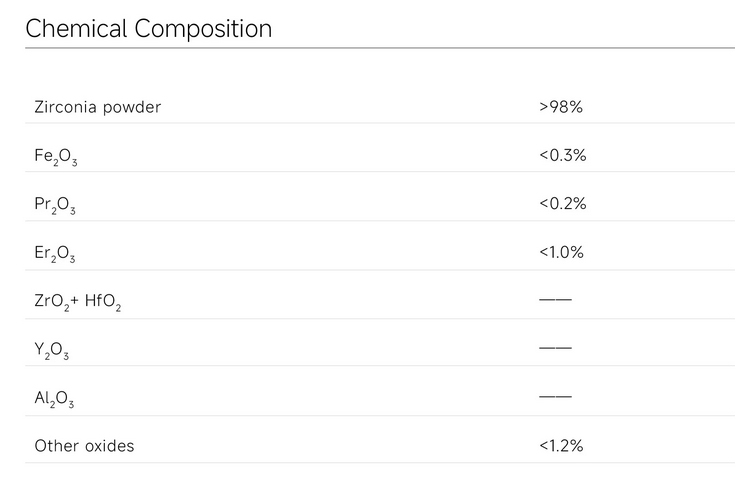The height and width of the screenshot is (478, 750).
Task: Select the Other oxides row label
Action: coord(84,446)
